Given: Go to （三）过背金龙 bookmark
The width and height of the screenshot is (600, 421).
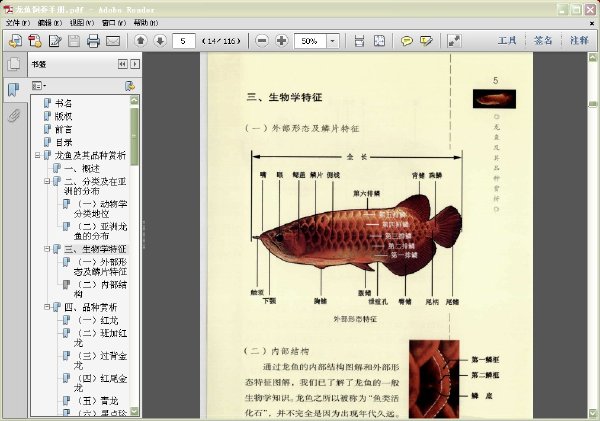Looking at the screenshot, I should [x=100, y=361].
